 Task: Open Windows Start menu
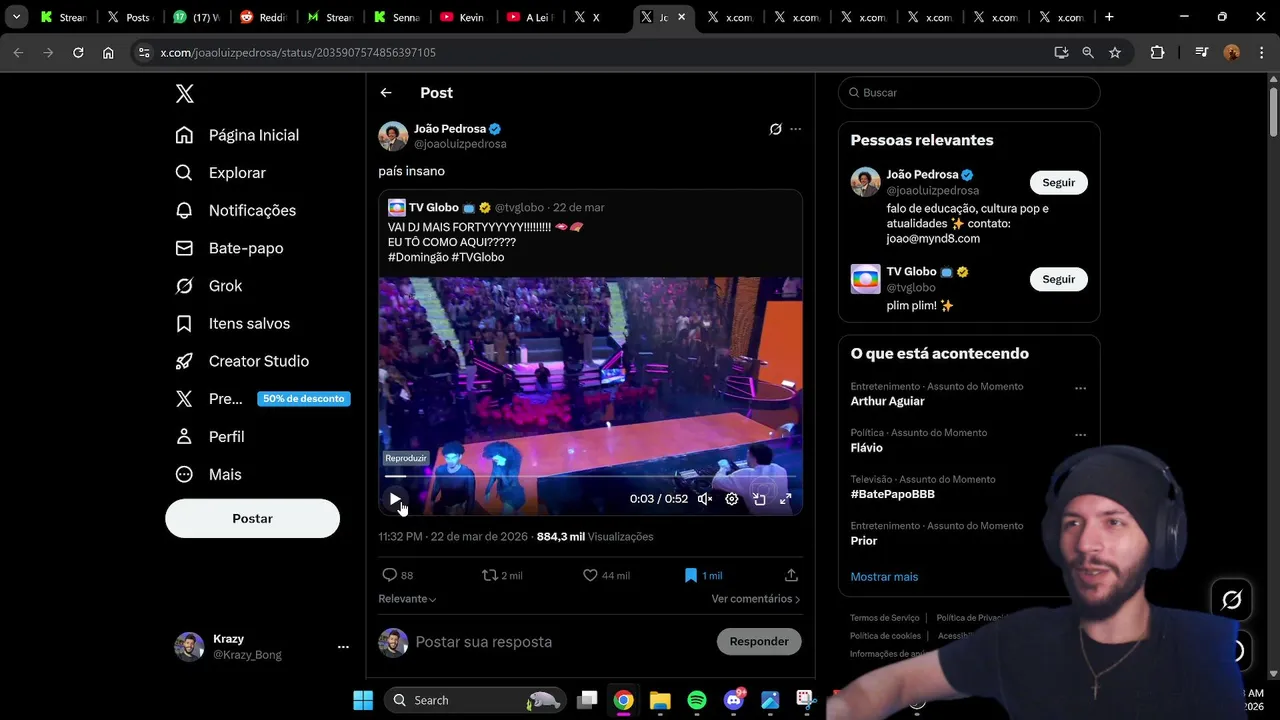[363, 700]
